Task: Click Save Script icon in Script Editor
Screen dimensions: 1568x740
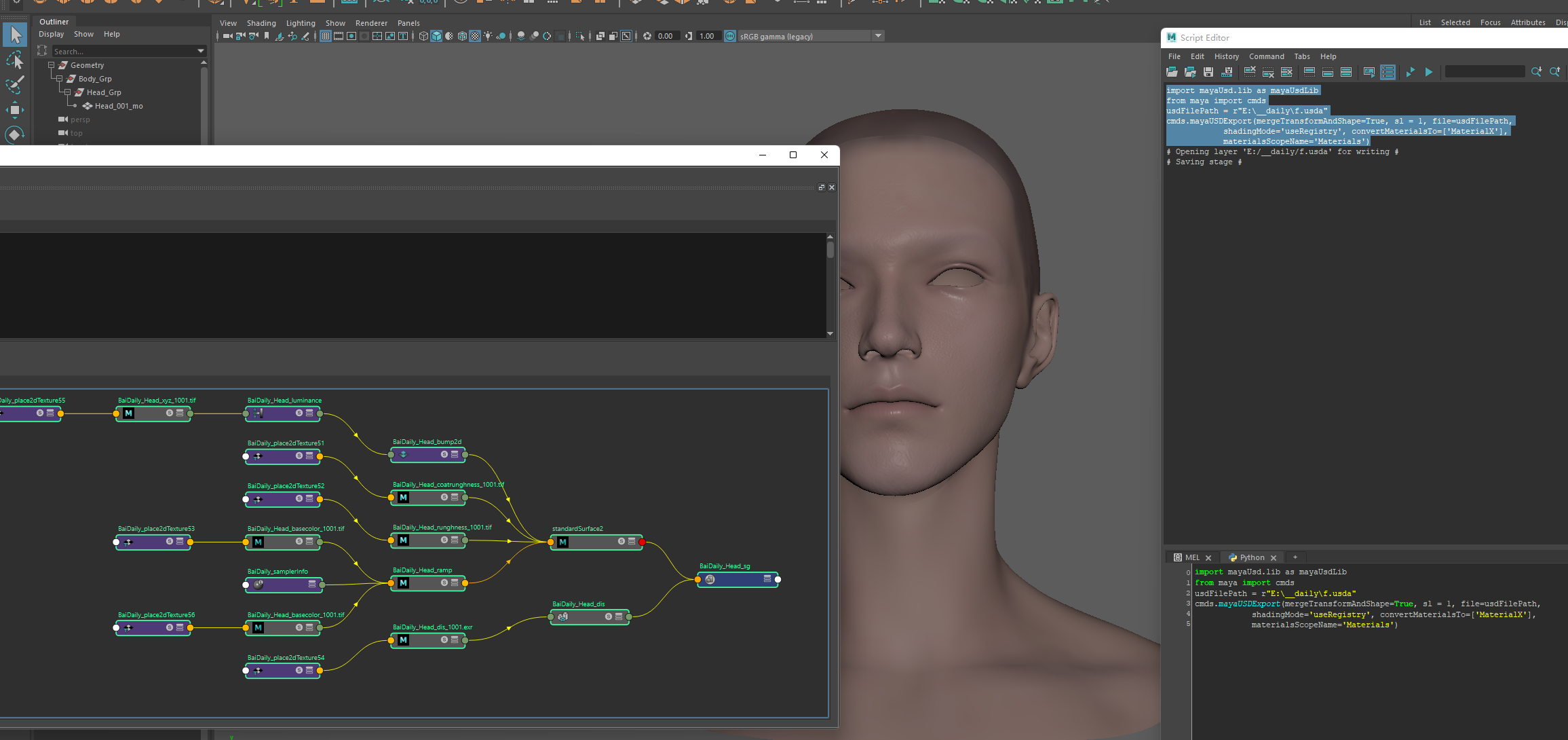Action: tap(1208, 72)
